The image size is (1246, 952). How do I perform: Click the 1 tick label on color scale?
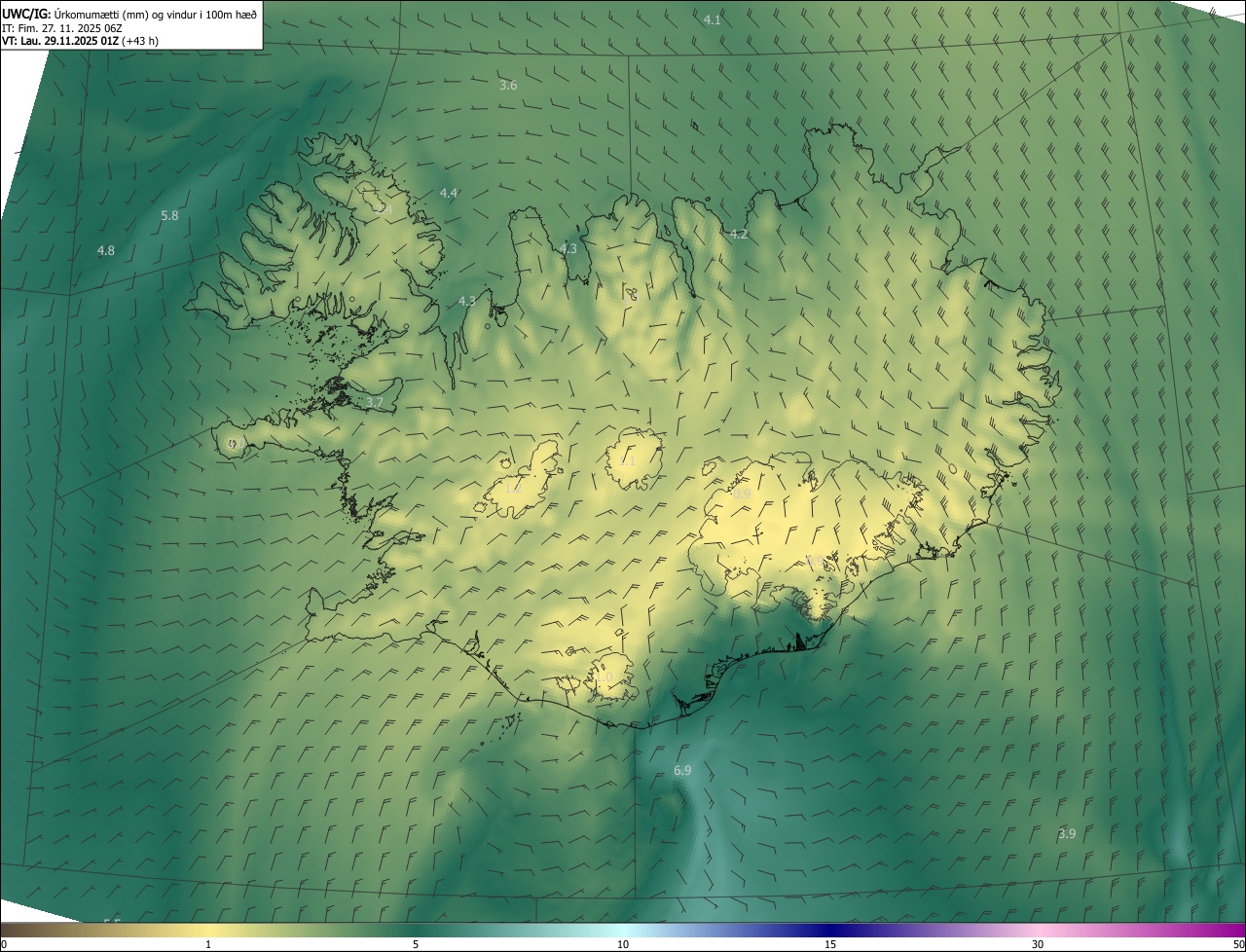point(208,945)
